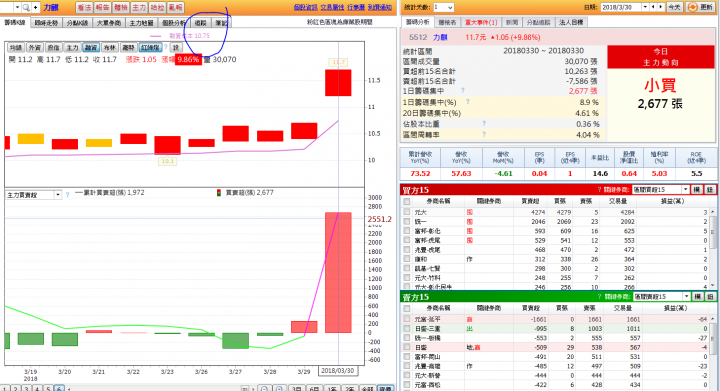Click help icon beside 佔股本比重

pyautogui.click(x=484, y=124)
